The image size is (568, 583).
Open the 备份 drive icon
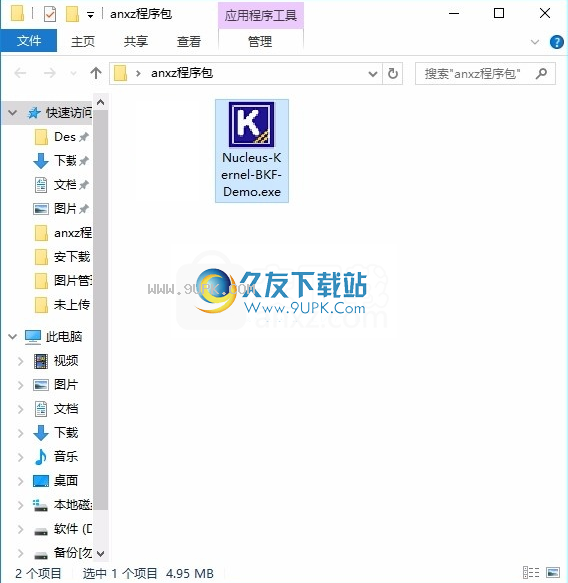point(41,555)
